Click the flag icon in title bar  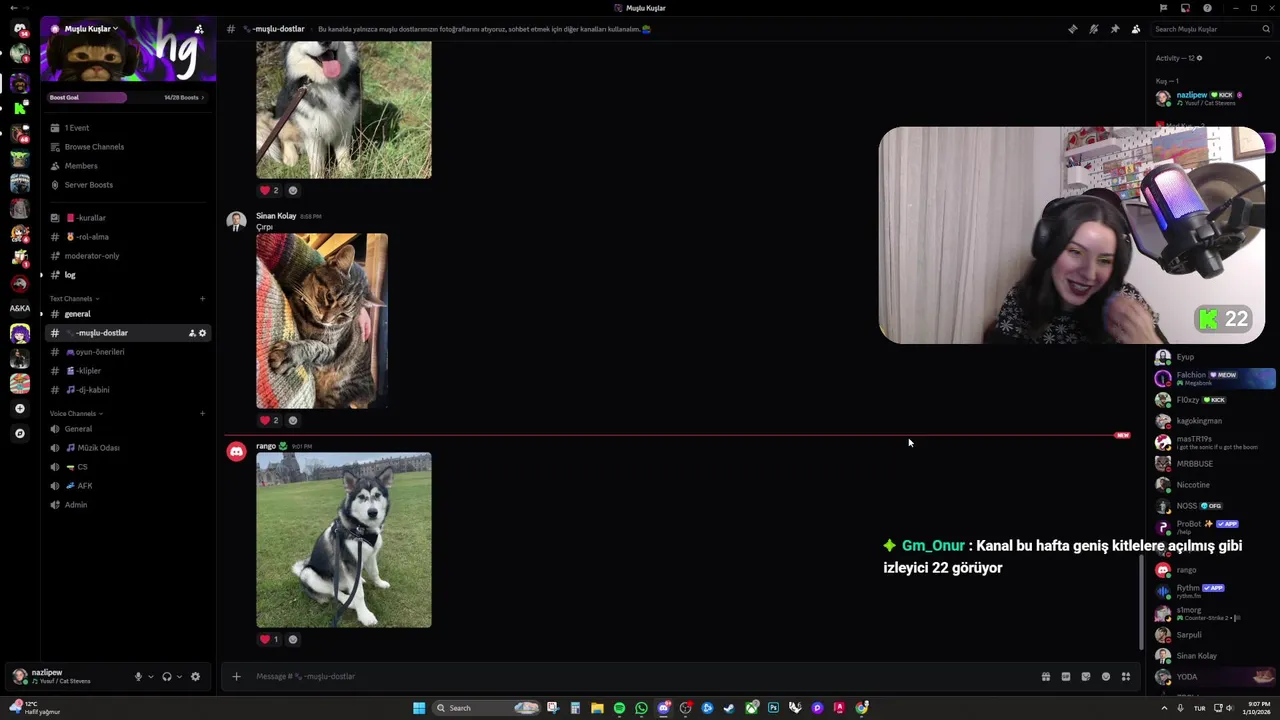pyautogui.click(x=1163, y=8)
